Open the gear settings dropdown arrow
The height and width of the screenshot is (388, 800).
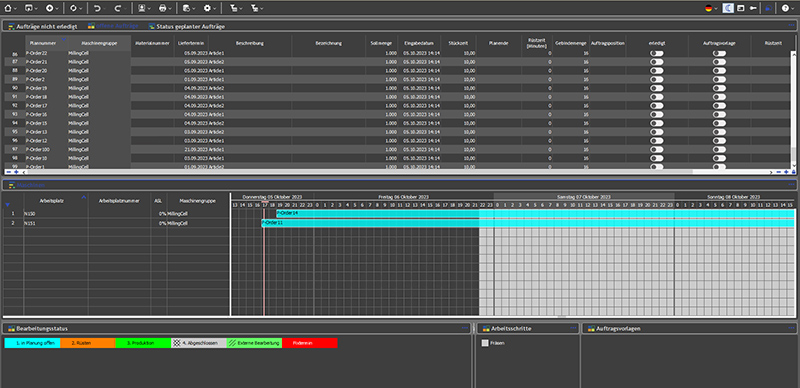point(215,9)
